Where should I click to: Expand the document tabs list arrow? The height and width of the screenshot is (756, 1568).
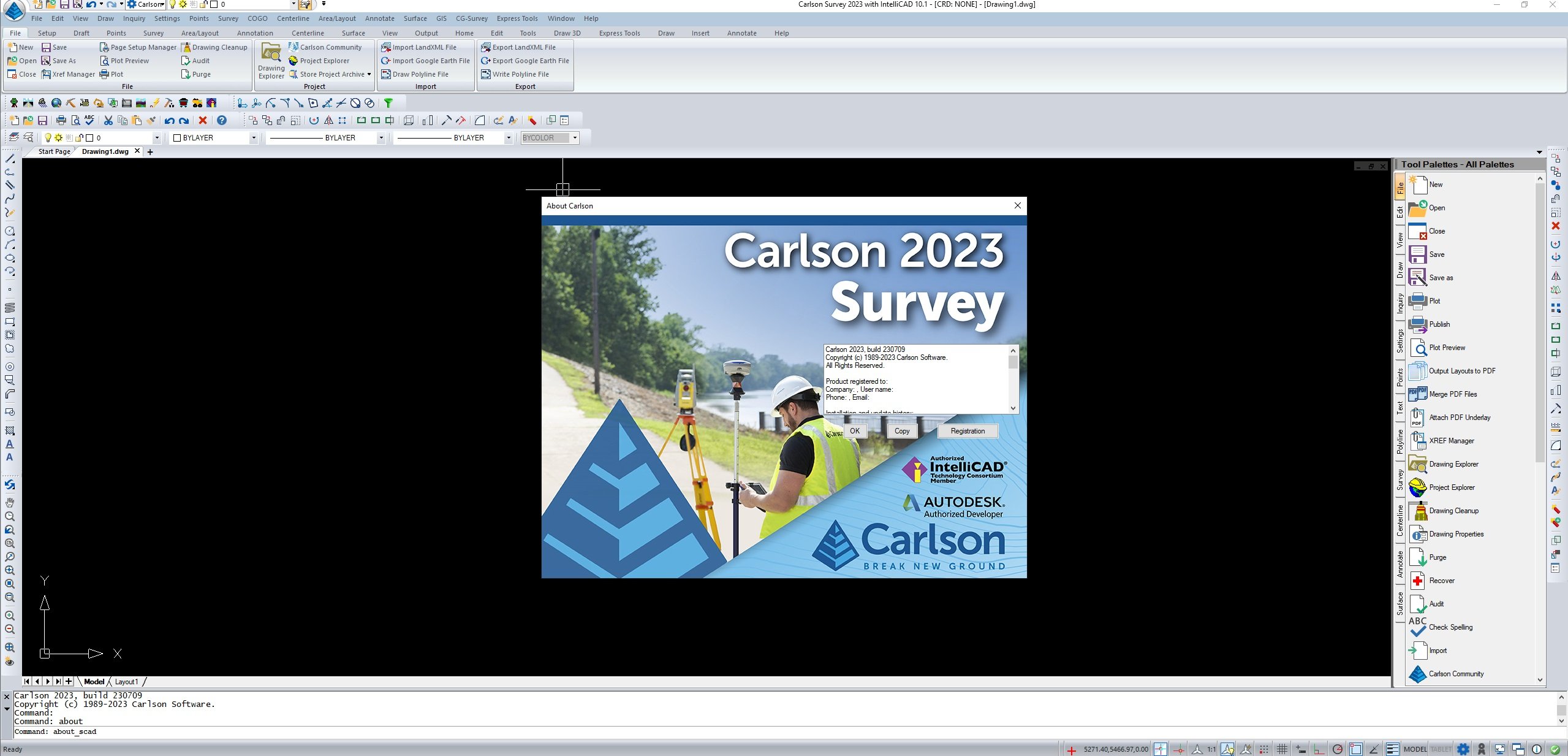[x=1539, y=152]
